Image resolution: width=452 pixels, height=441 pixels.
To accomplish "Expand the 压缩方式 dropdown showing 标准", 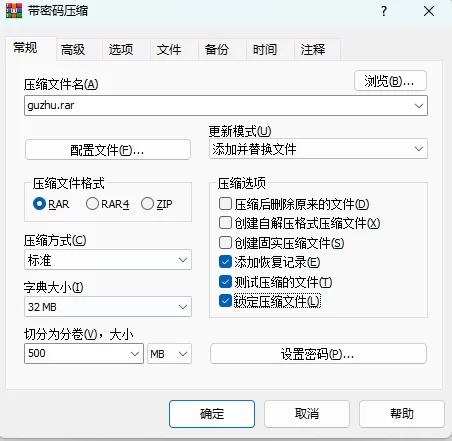I will click(108, 260).
